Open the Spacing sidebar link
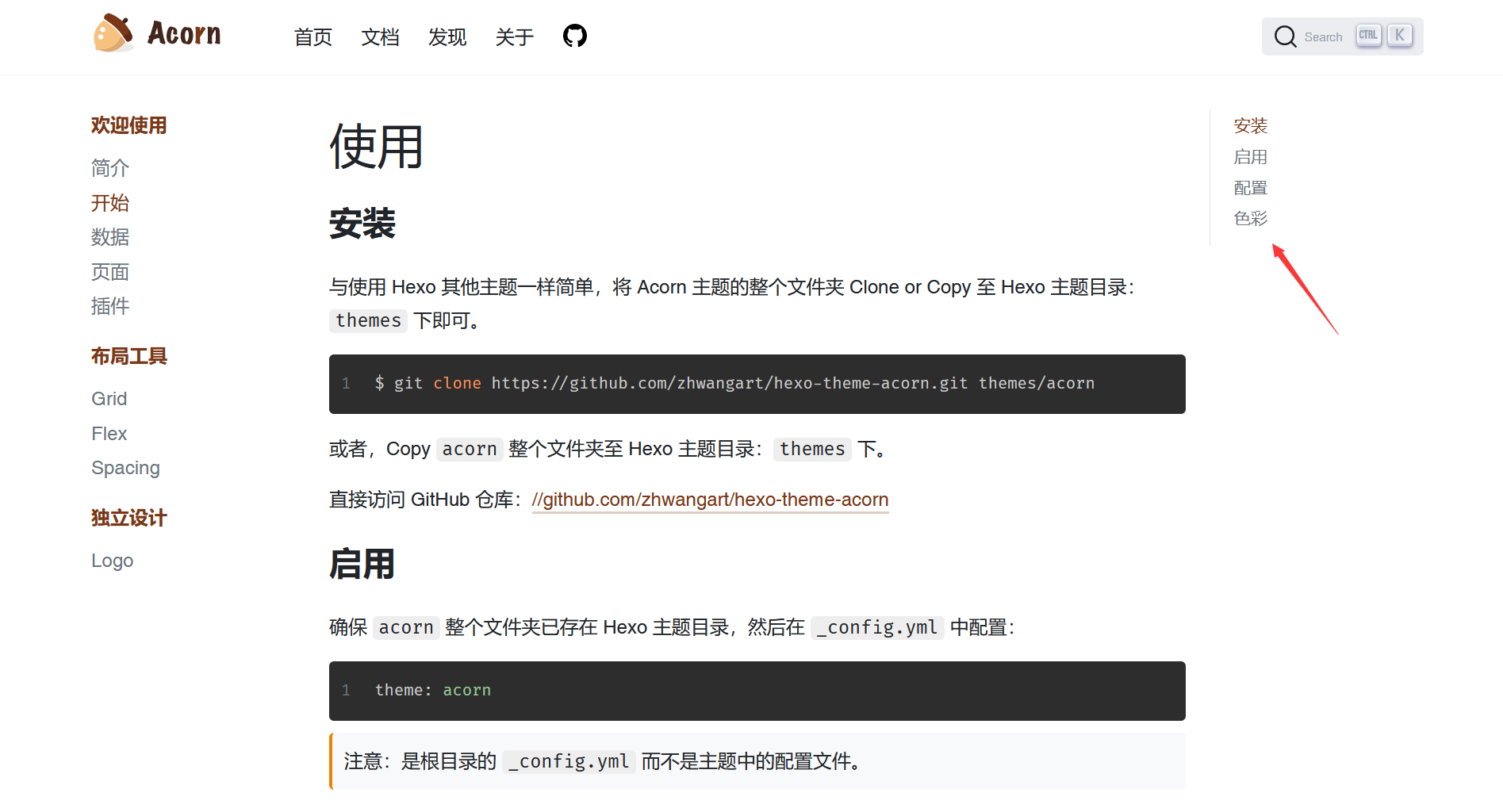Screen dimensions: 1503x812 (125, 468)
